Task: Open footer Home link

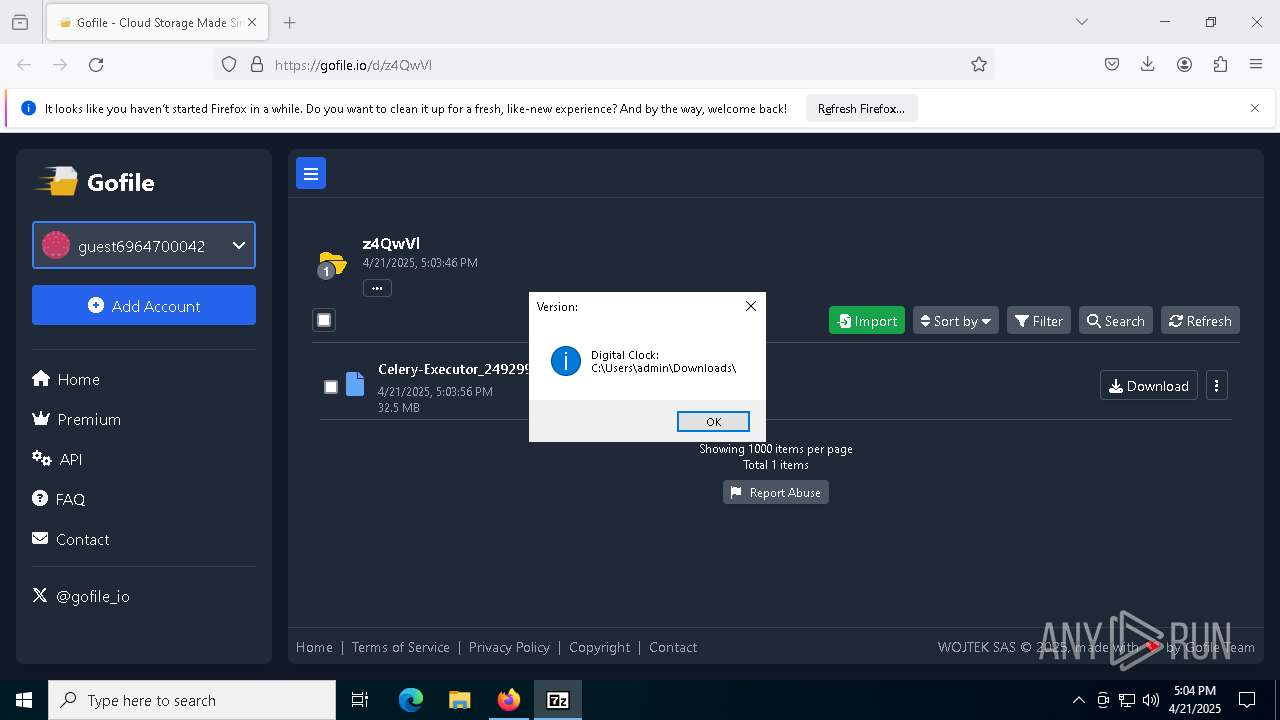Action: click(314, 647)
